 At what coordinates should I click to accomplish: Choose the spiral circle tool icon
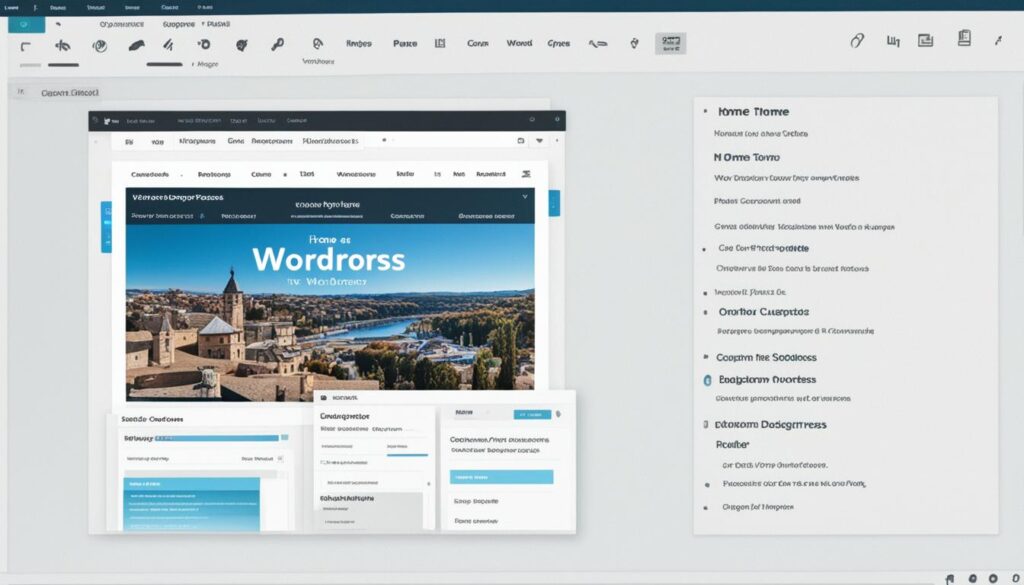(100, 46)
